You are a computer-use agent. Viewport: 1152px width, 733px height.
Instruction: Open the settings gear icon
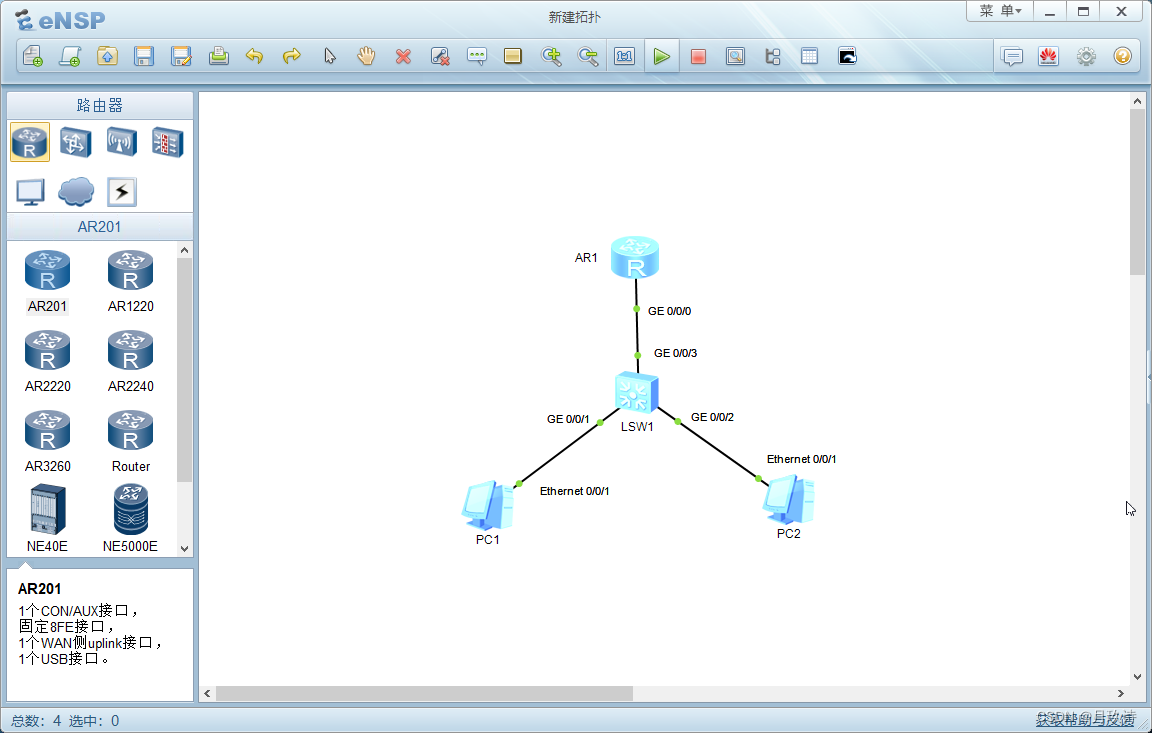(1086, 57)
